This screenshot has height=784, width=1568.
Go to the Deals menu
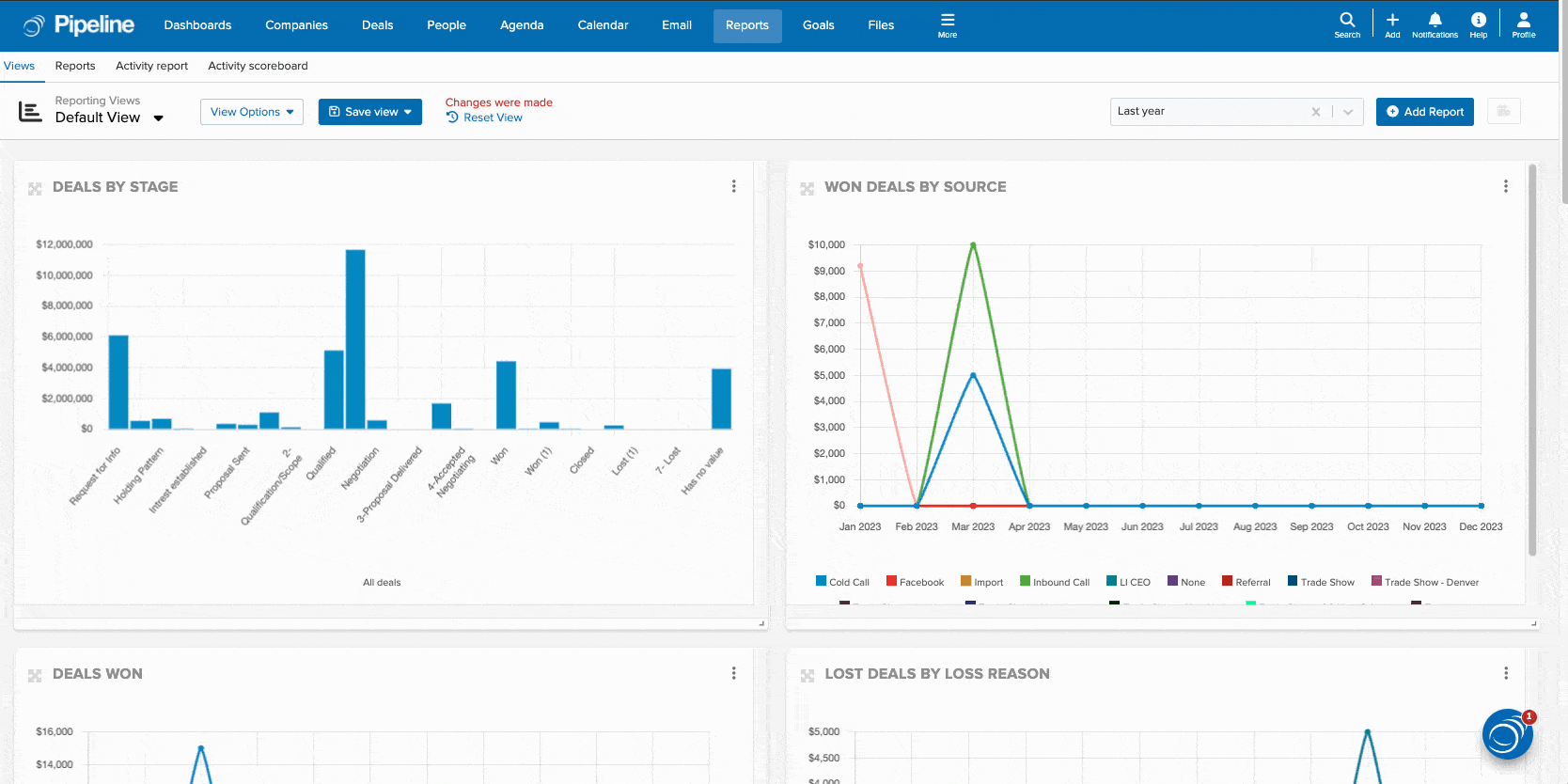[x=377, y=25]
